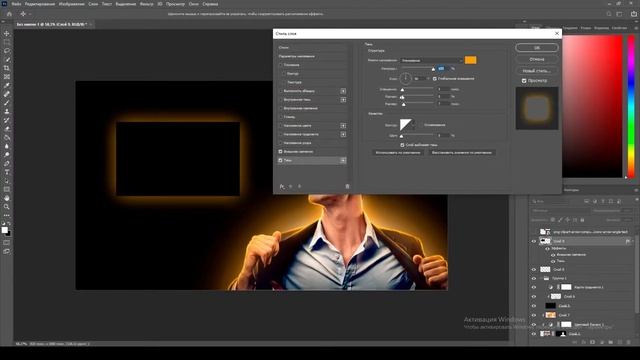
Task: Enable the Глянец effect checkbox
Action: 280,117
